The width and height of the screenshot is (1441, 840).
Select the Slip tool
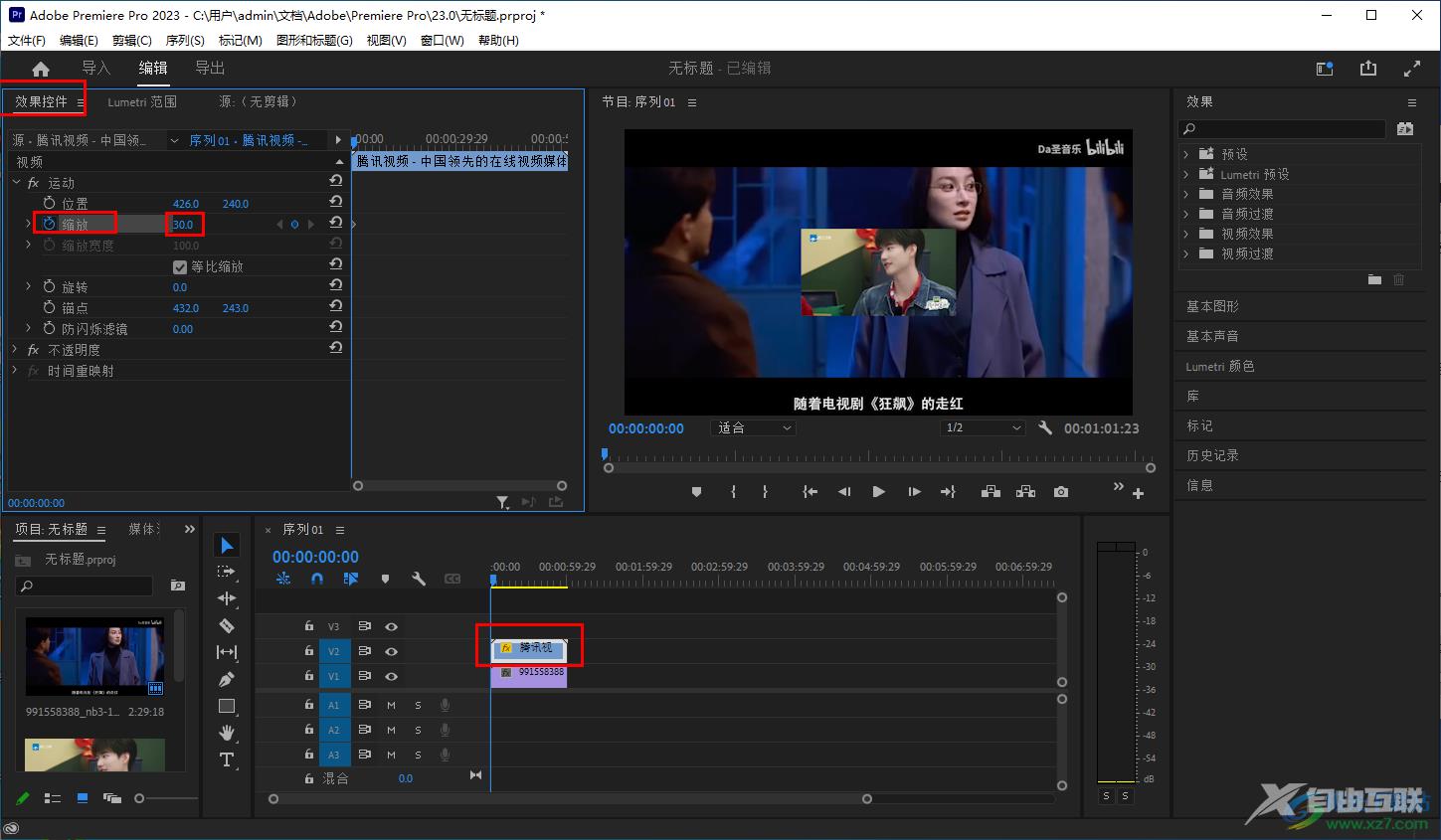click(x=227, y=652)
